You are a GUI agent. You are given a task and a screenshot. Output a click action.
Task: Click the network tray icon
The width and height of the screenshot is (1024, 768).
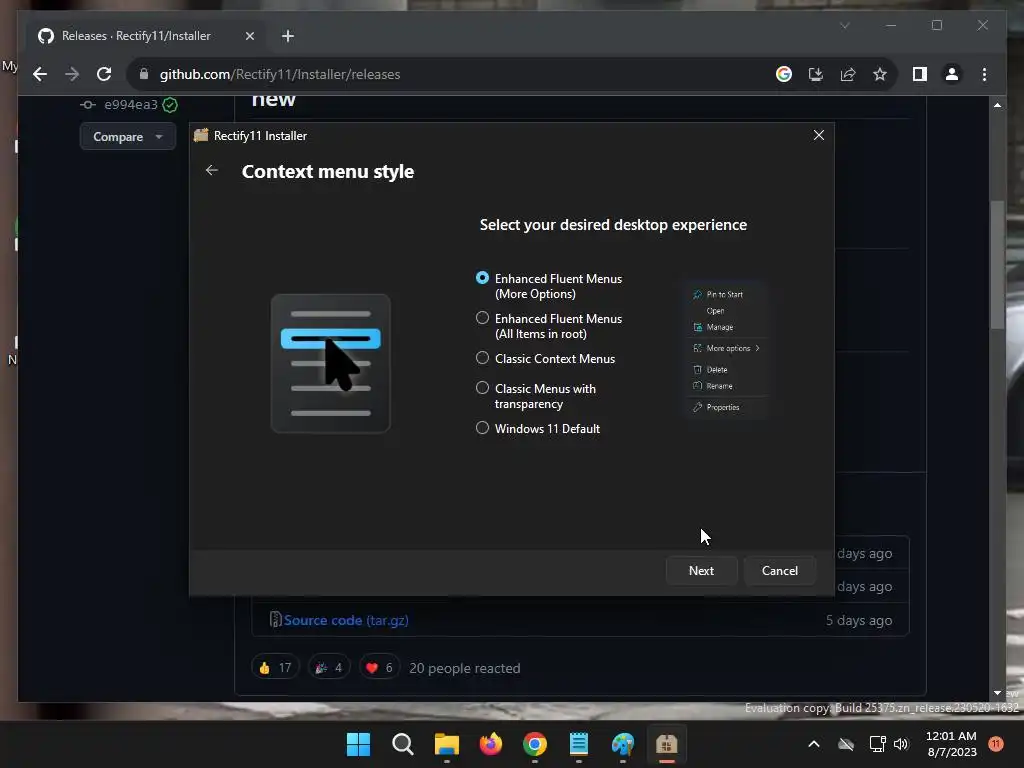tap(877, 744)
